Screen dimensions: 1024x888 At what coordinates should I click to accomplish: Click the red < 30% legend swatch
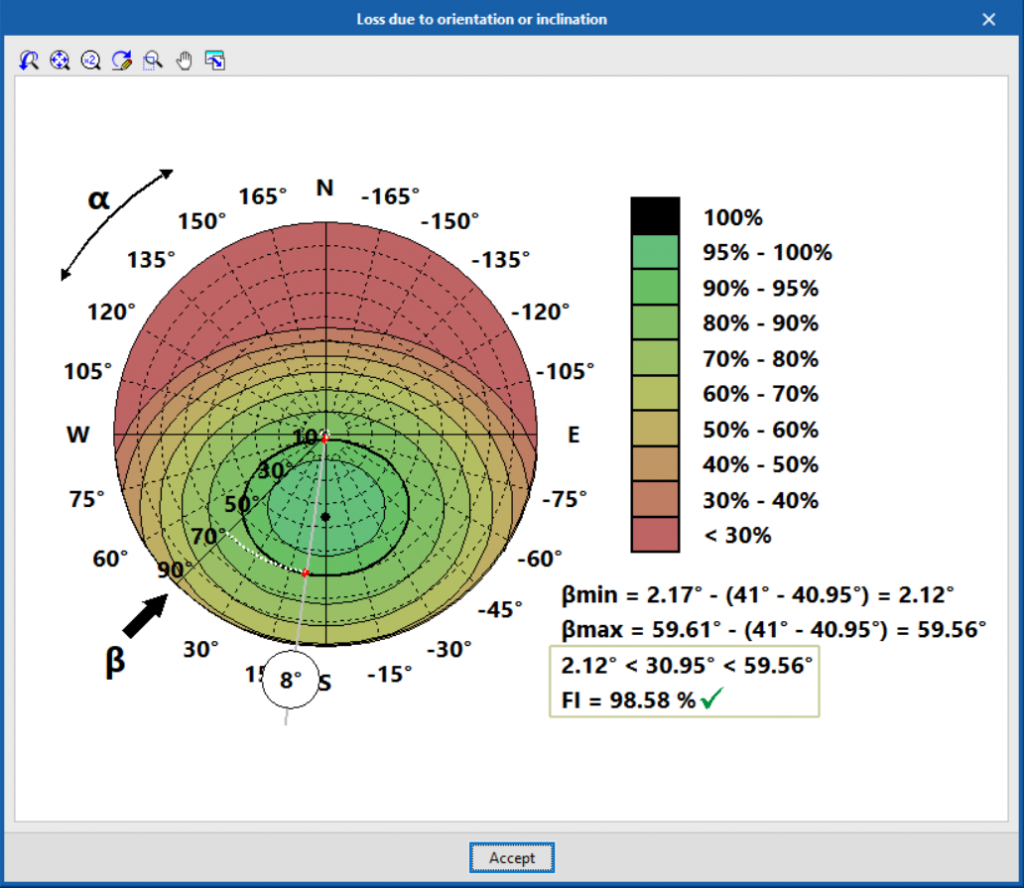point(655,535)
